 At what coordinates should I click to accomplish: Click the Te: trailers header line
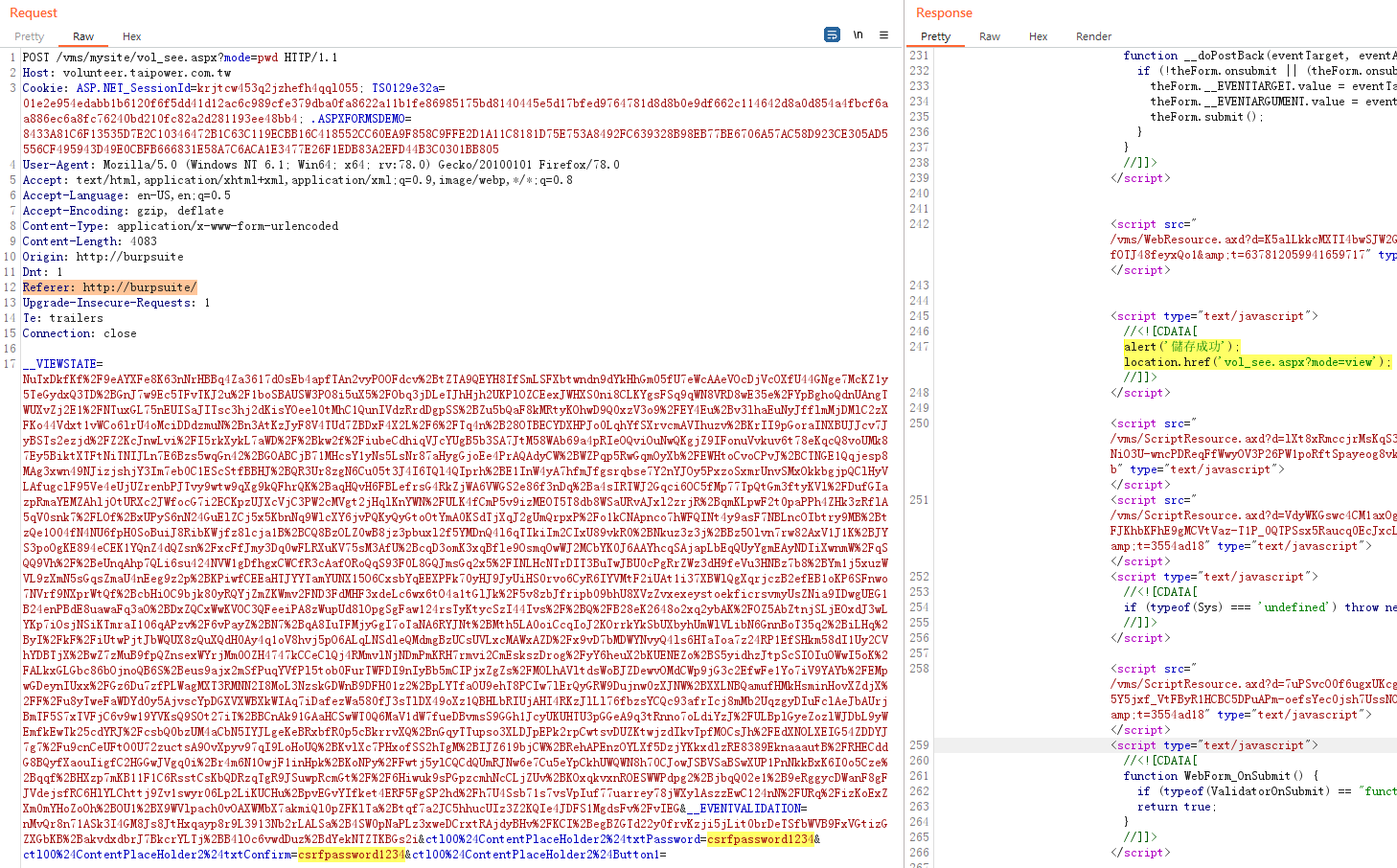pos(63,318)
